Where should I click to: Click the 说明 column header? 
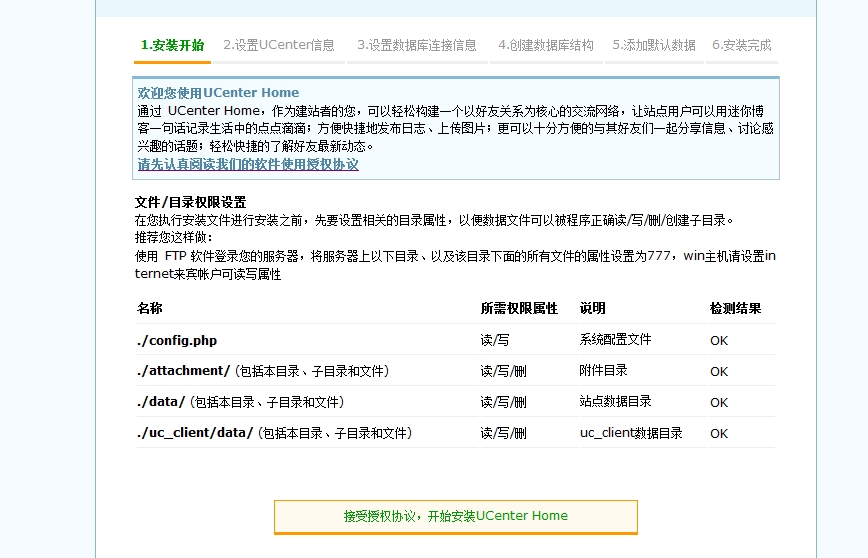click(592, 308)
